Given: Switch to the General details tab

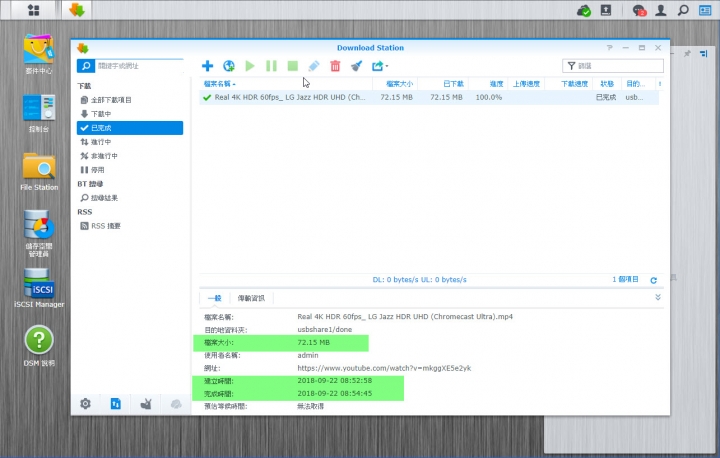Looking at the screenshot, I should 214,298.
